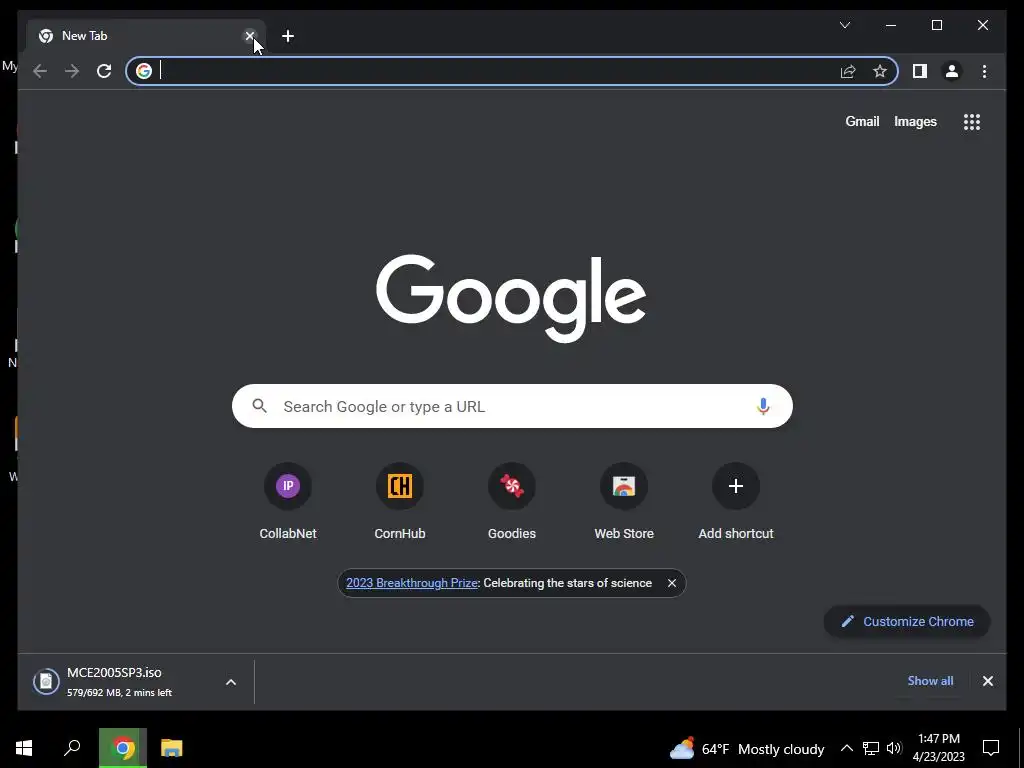
Task: Open the tab search dropdown arrow
Action: pos(844,25)
